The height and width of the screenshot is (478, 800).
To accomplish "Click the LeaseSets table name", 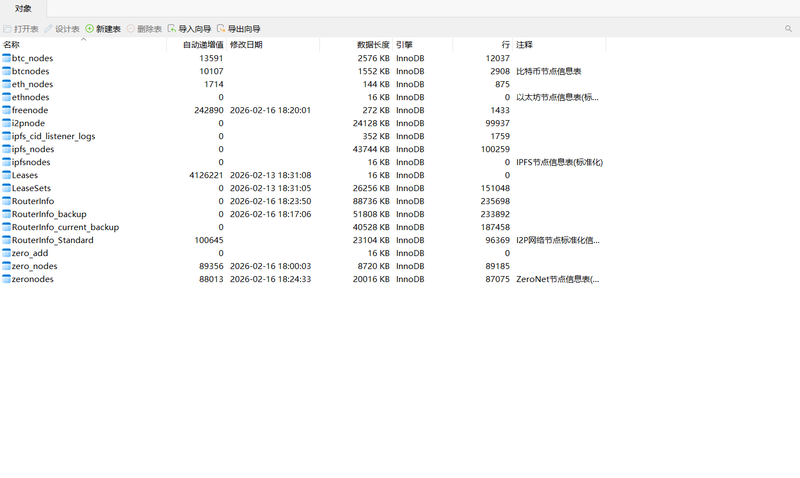I will click(x=32, y=188).
